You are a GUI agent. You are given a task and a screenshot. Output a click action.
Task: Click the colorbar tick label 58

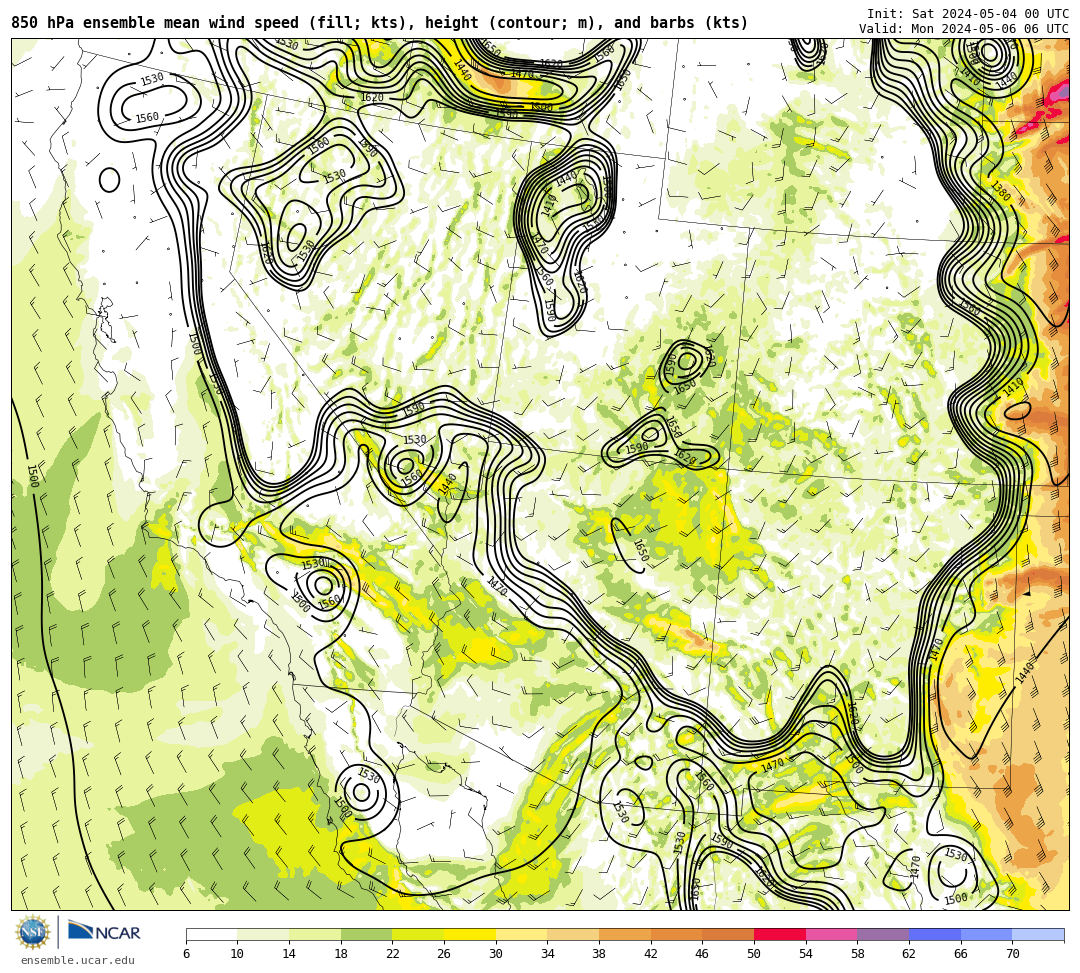858,954
